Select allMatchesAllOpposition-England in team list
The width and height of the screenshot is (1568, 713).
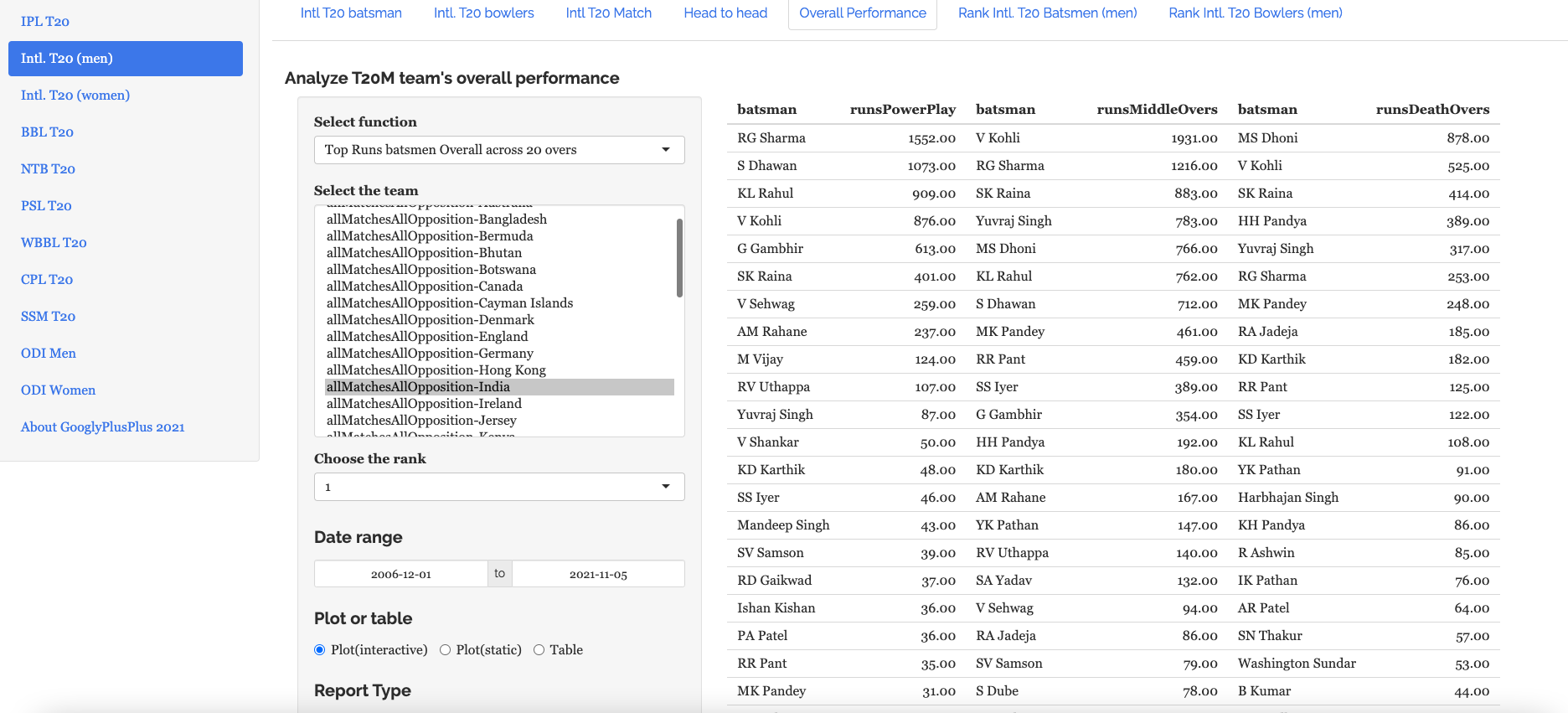tap(427, 337)
